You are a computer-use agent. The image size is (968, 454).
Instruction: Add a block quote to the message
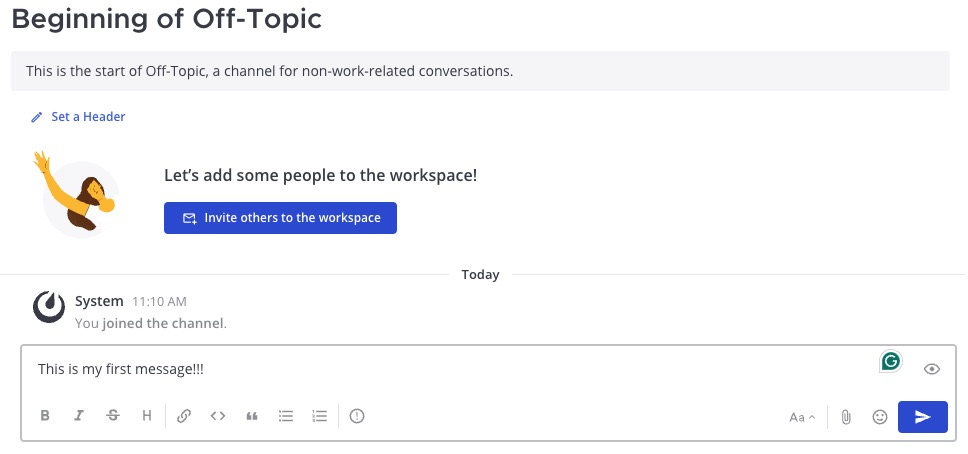pyautogui.click(x=252, y=417)
